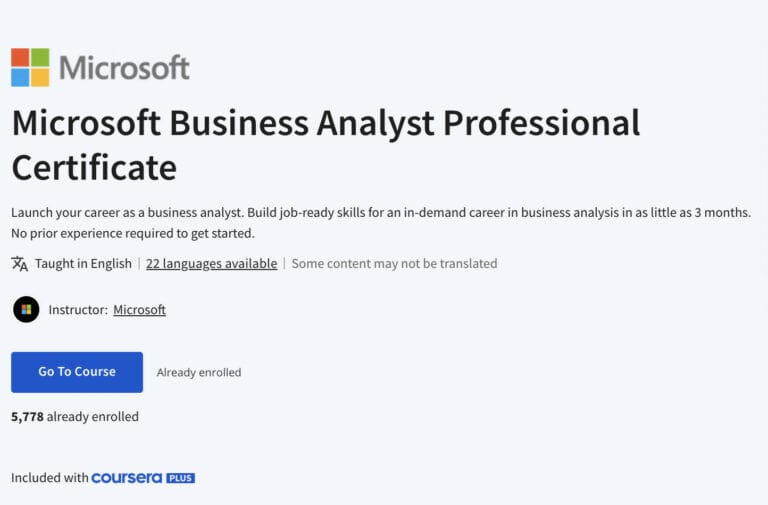
Task: Click the gray Microsoft wordmark
Action: pyautogui.click(x=124, y=68)
